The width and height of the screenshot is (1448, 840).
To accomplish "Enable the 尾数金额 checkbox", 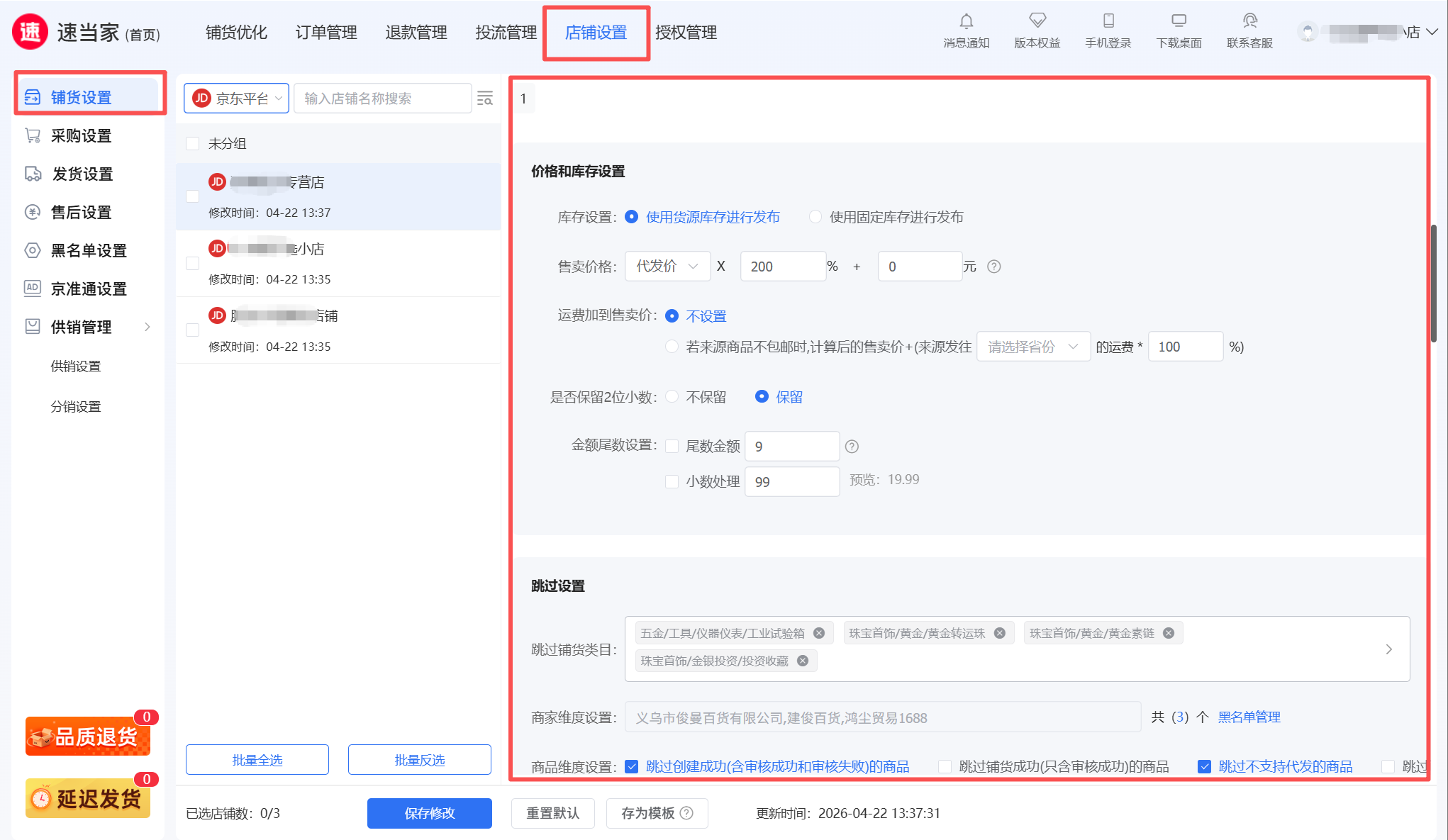I will (x=672, y=446).
